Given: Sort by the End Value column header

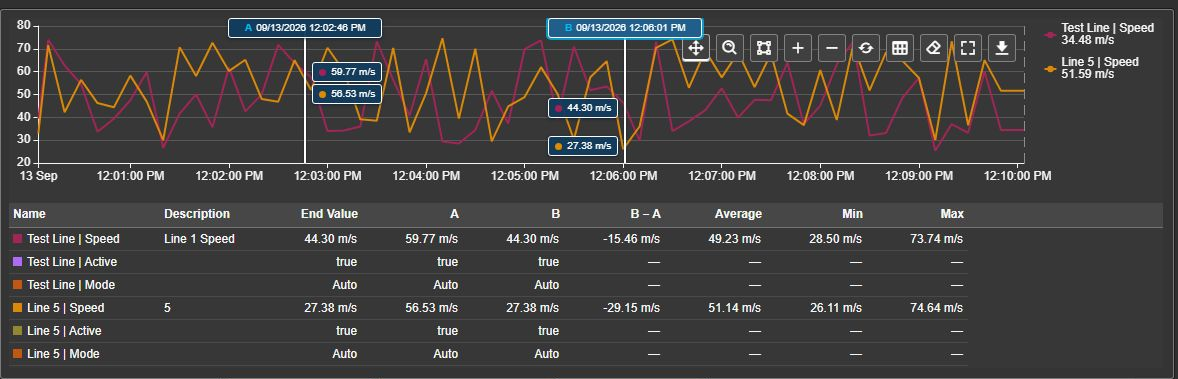Looking at the screenshot, I should coord(329,214).
